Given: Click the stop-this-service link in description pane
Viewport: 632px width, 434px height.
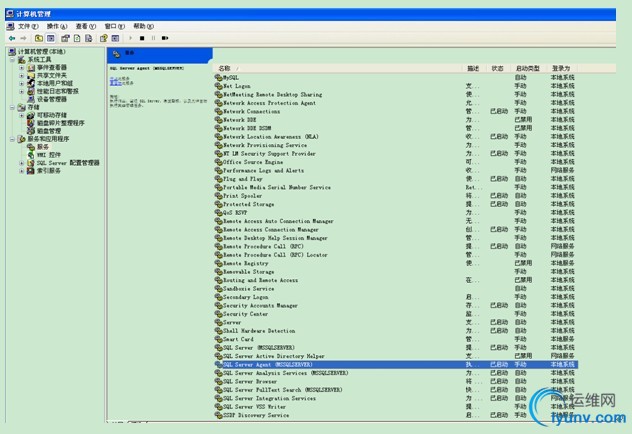Looking at the screenshot, I should (115, 79).
